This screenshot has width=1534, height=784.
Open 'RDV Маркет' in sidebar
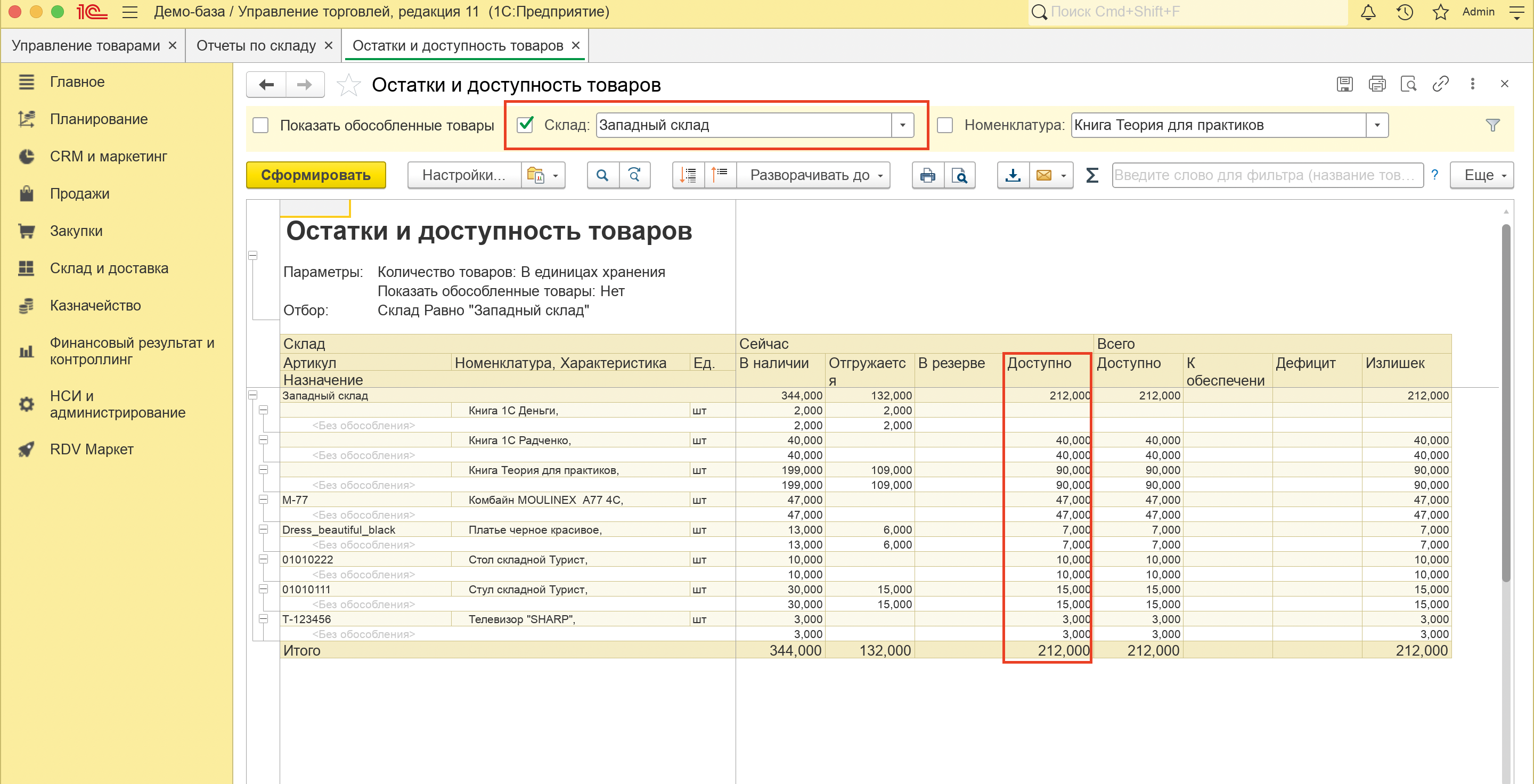point(92,449)
